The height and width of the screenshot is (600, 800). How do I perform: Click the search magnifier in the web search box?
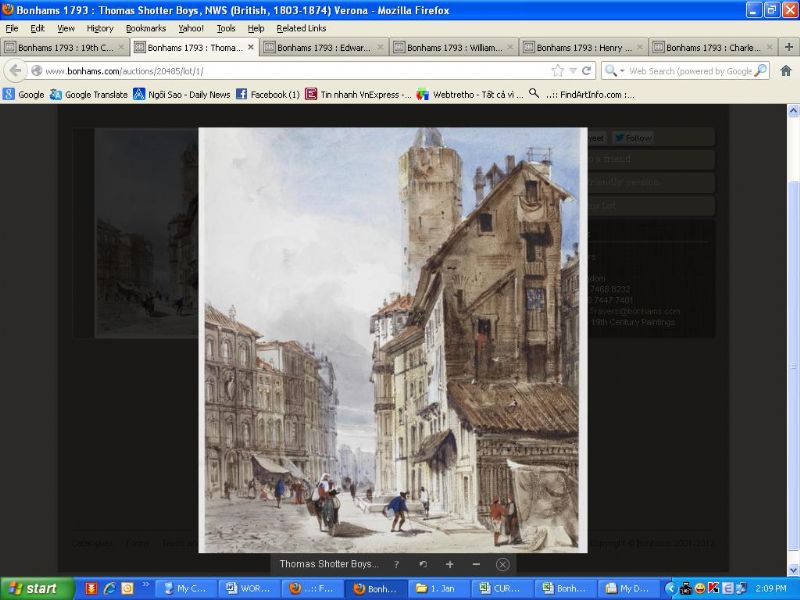pyautogui.click(x=760, y=71)
